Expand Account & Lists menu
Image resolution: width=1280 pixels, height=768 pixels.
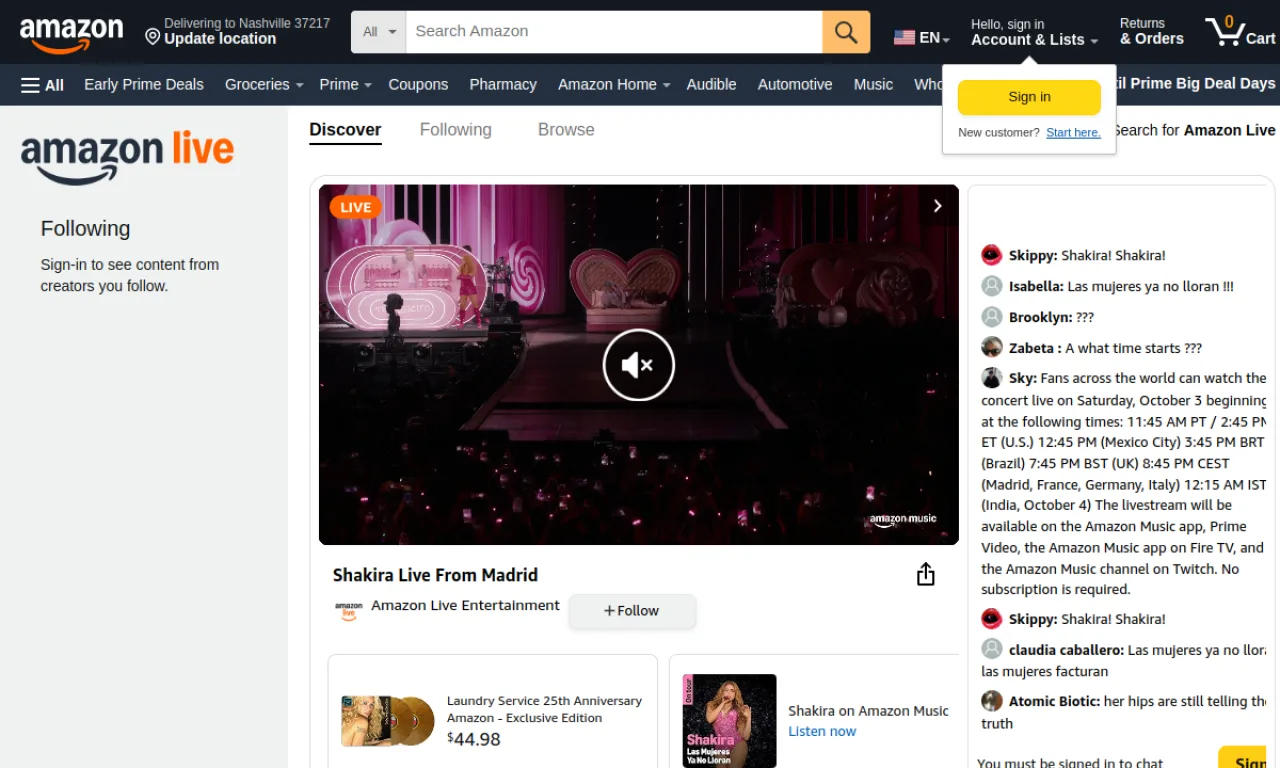click(1034, 32)
